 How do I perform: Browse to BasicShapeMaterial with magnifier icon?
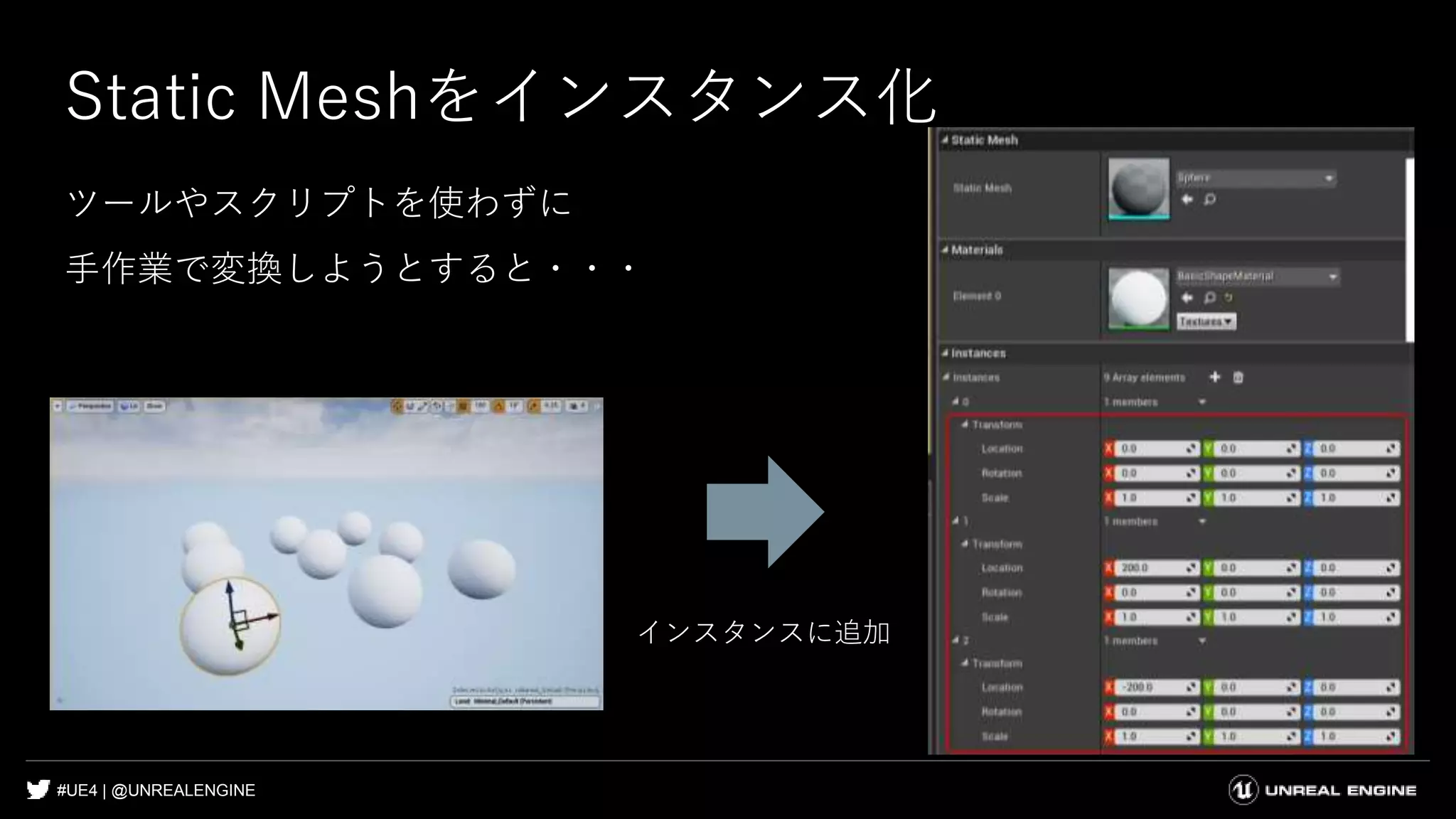click(1209, 298)
